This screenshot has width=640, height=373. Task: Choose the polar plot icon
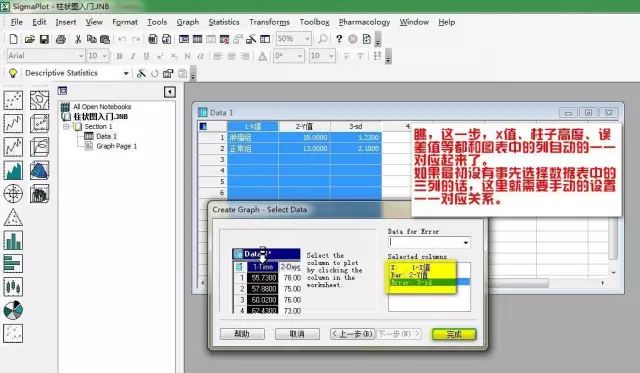click(13, 193)
